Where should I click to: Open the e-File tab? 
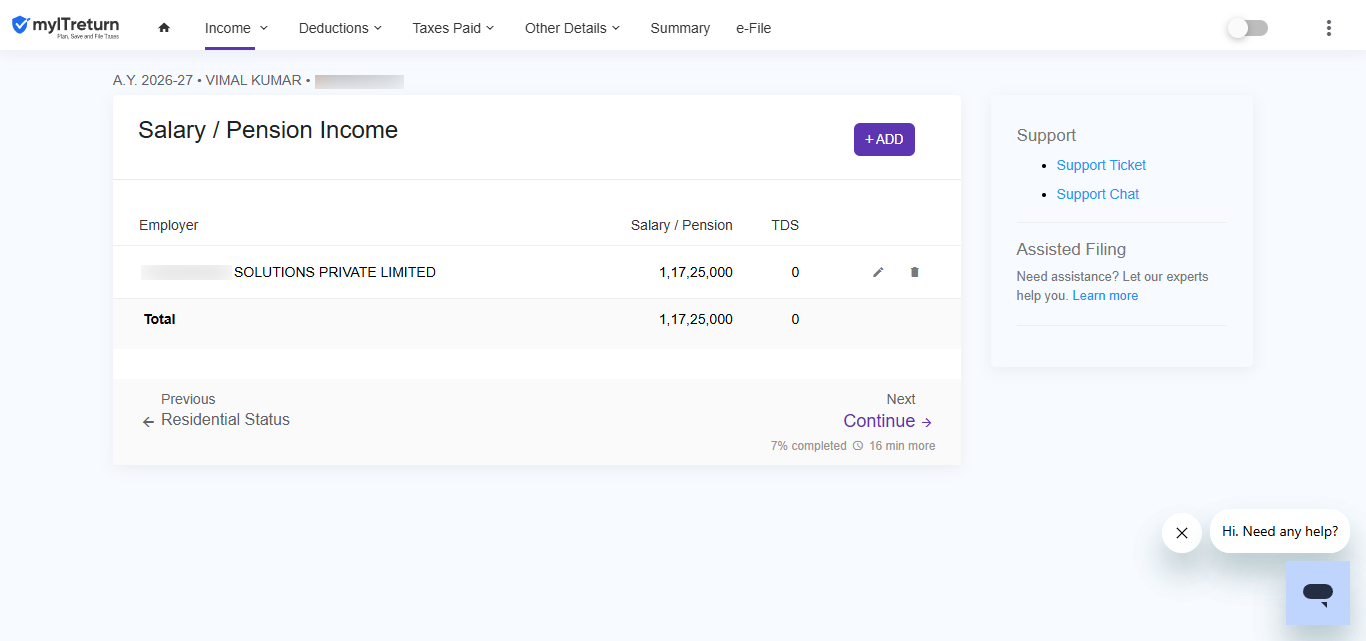click(753, 28)
